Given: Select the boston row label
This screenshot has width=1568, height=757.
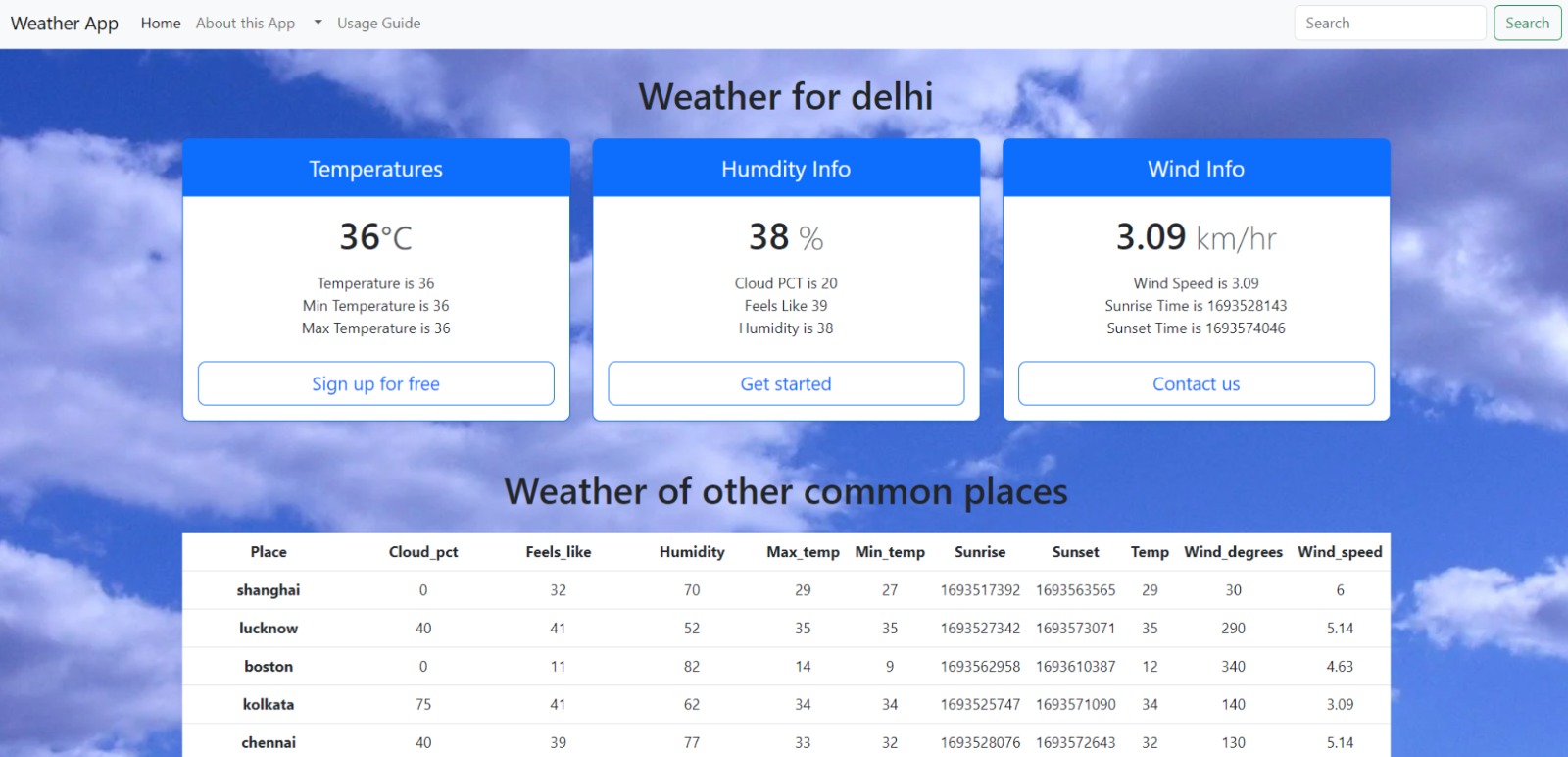Looking at the screenshot, I should 269,667.
